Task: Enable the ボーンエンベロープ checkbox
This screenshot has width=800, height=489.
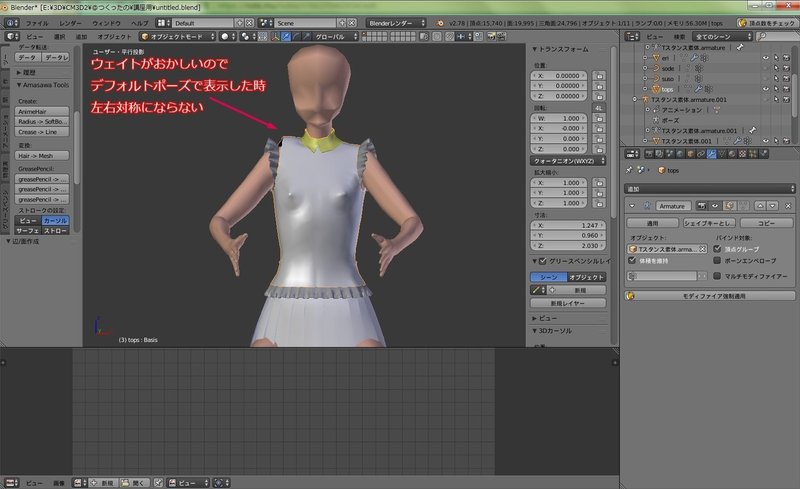Action: (x=716, y=260)
